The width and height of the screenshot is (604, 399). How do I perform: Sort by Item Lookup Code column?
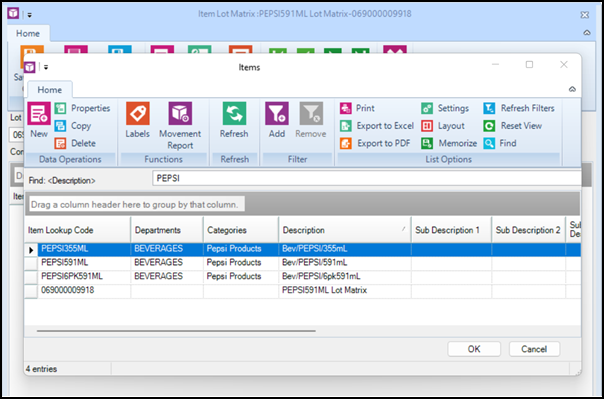click(77, 230)
